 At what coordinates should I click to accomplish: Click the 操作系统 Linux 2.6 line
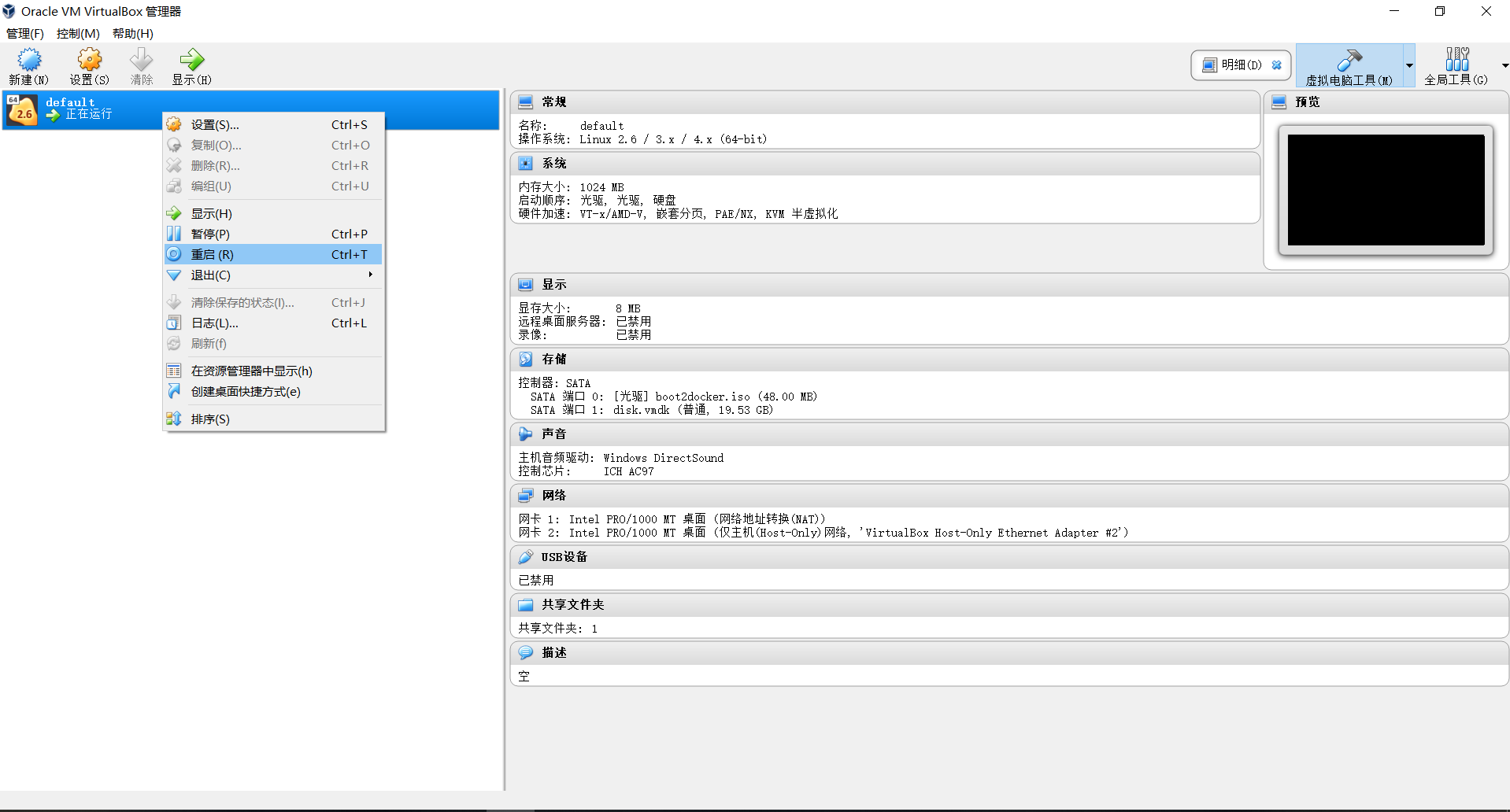(x=642, y=139)
